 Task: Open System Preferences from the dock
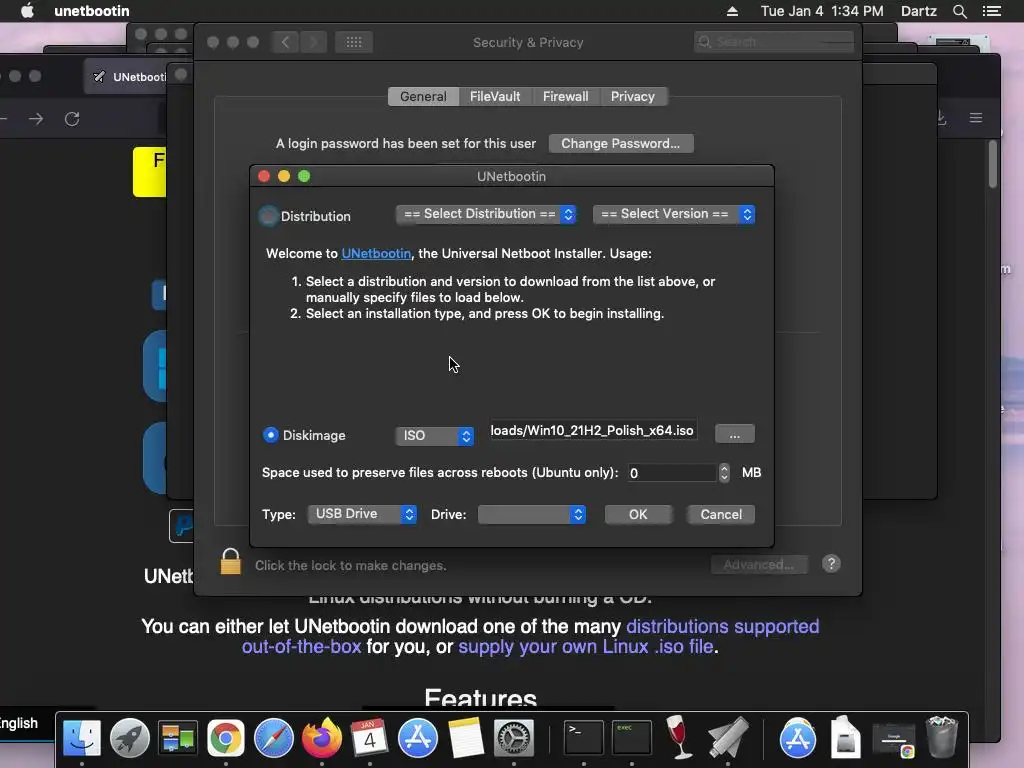513,738
